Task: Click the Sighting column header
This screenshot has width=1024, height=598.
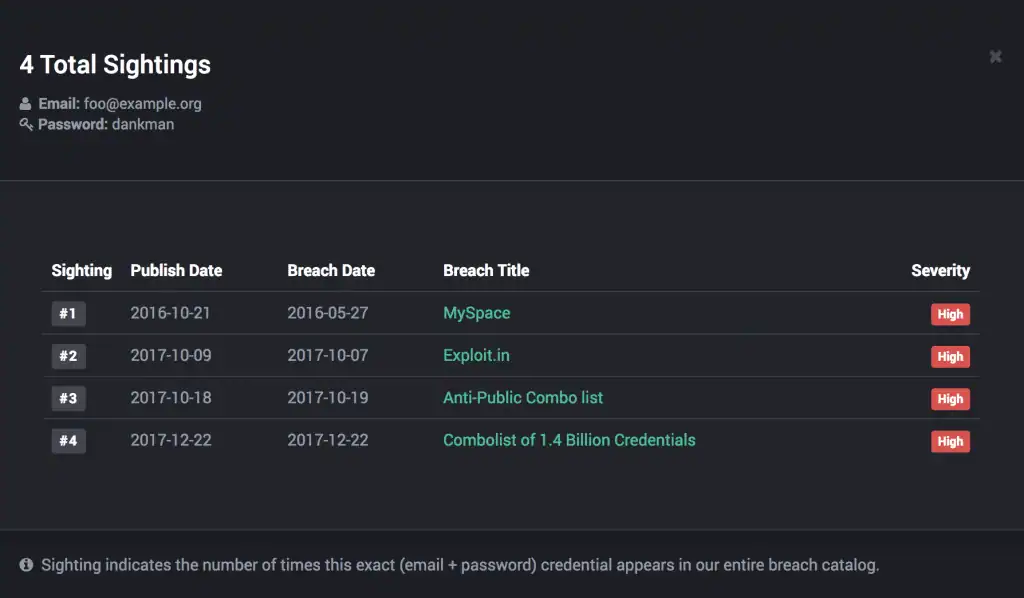Action: point(81,270)
